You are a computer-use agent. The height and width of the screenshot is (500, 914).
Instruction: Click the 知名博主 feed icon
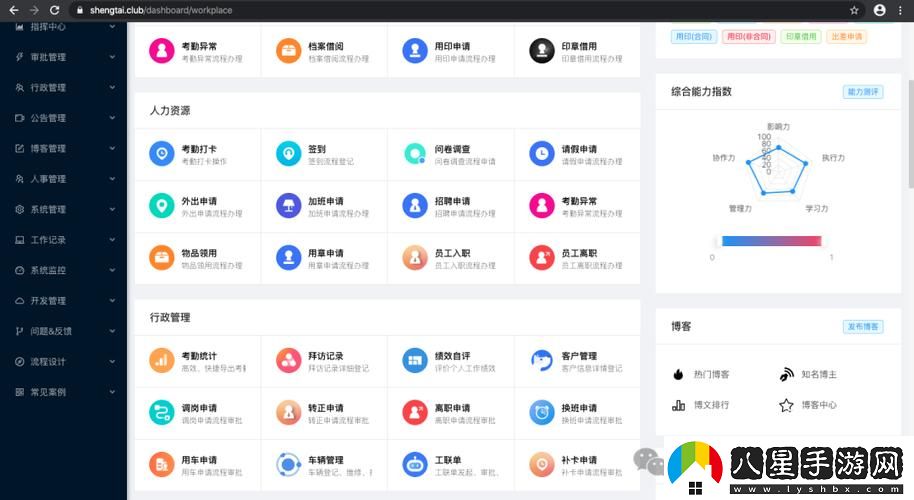click(x=786, y=374)
